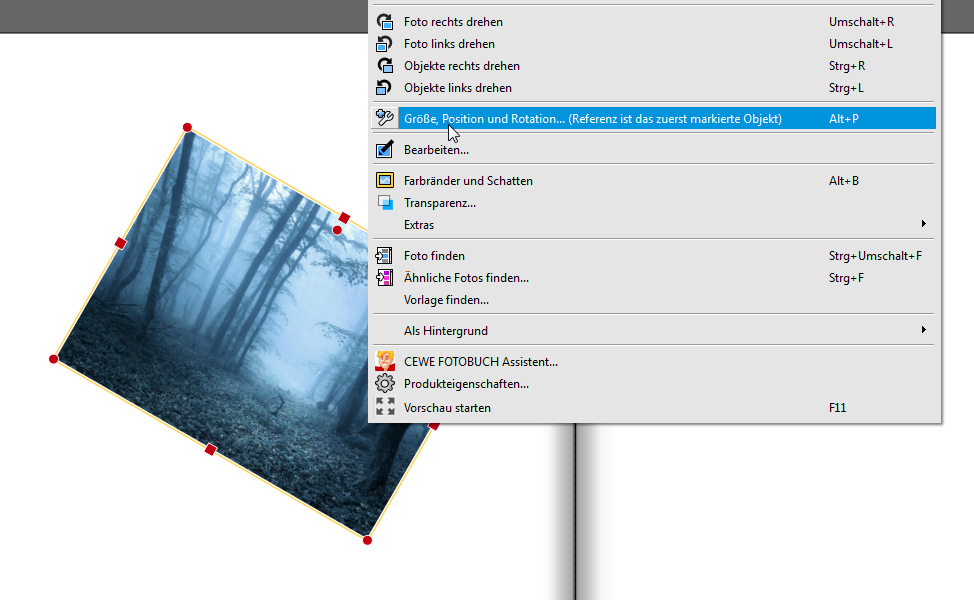
Task: Choose Ähnliche Fotos finden... entry
Action: 654,278
